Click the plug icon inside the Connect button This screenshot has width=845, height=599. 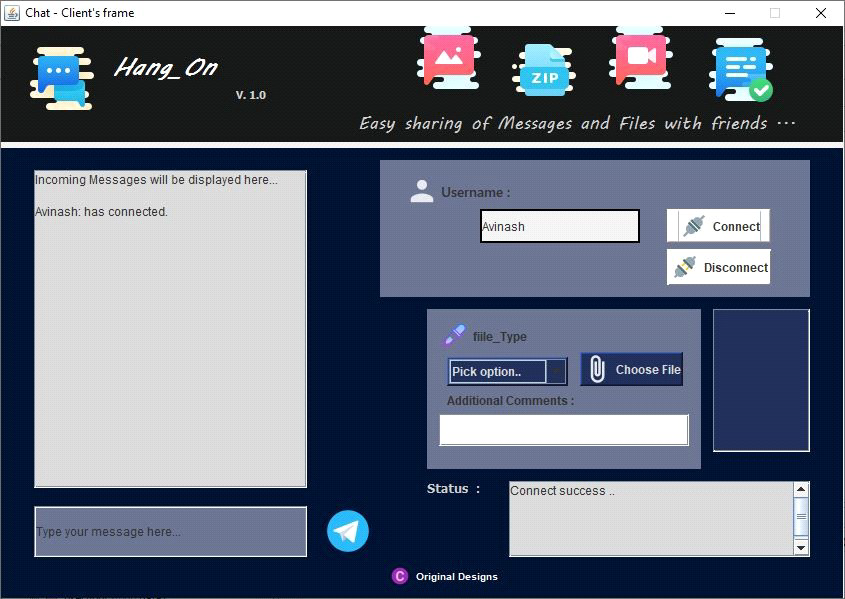(695, 226)
